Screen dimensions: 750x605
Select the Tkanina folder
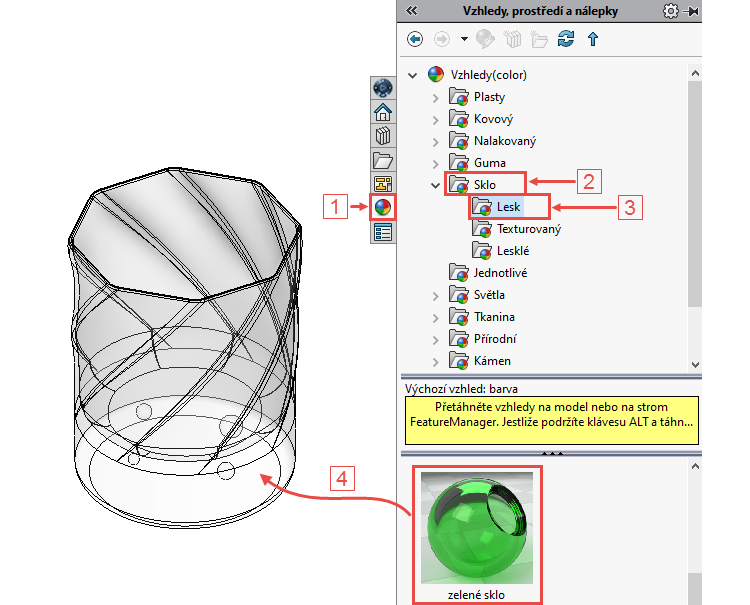point(494,317)
